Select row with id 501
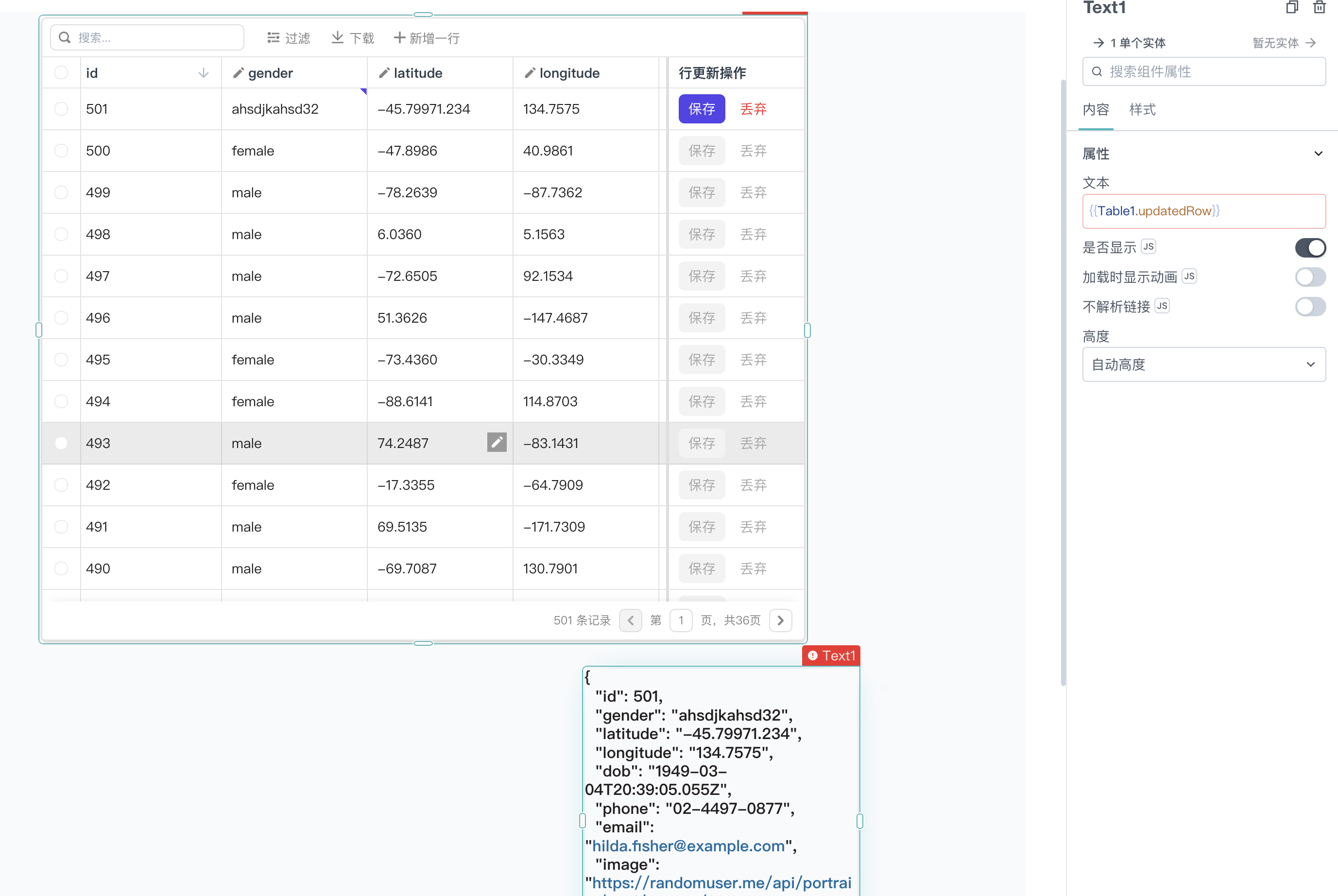The image size is (1338, 896). point(61,108)
